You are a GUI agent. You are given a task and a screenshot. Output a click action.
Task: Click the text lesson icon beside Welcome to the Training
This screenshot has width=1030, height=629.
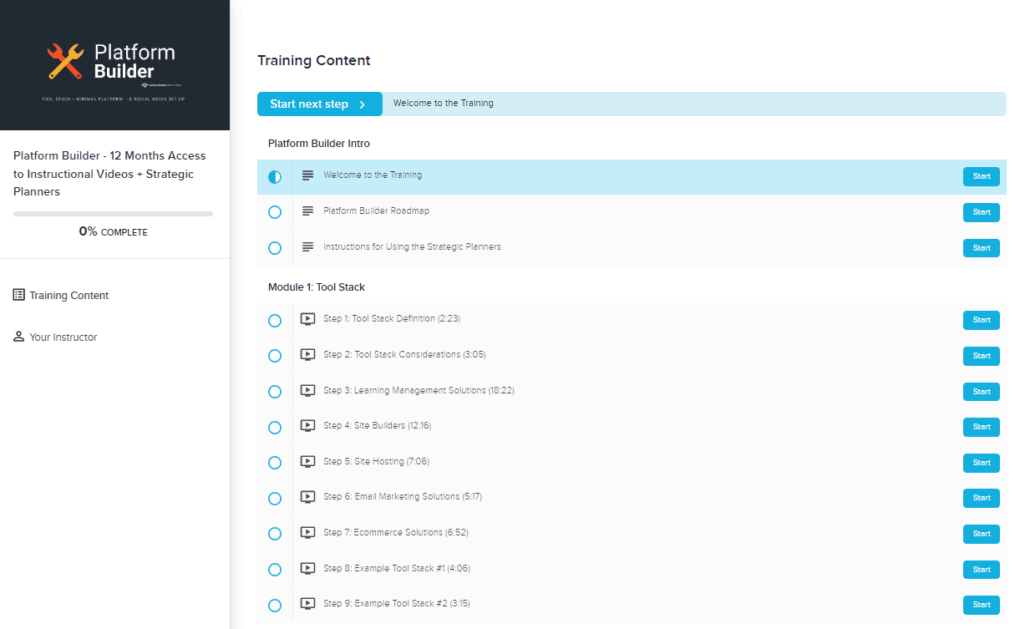(307, 175)
